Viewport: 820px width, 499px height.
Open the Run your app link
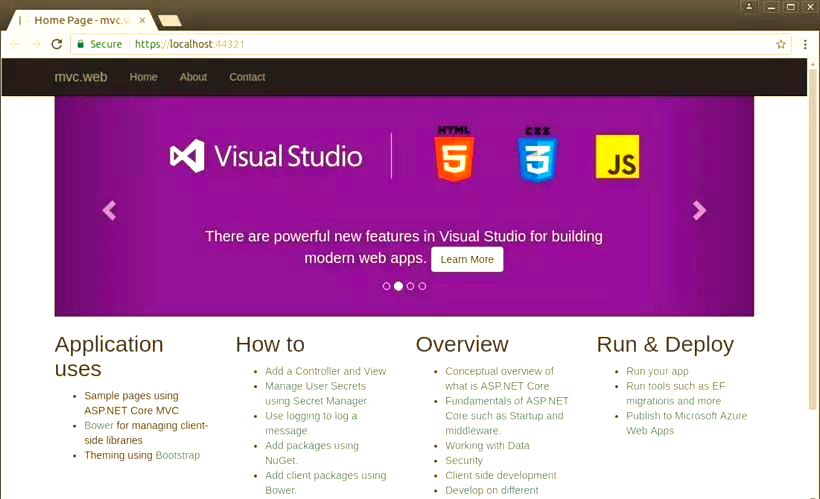657,371
